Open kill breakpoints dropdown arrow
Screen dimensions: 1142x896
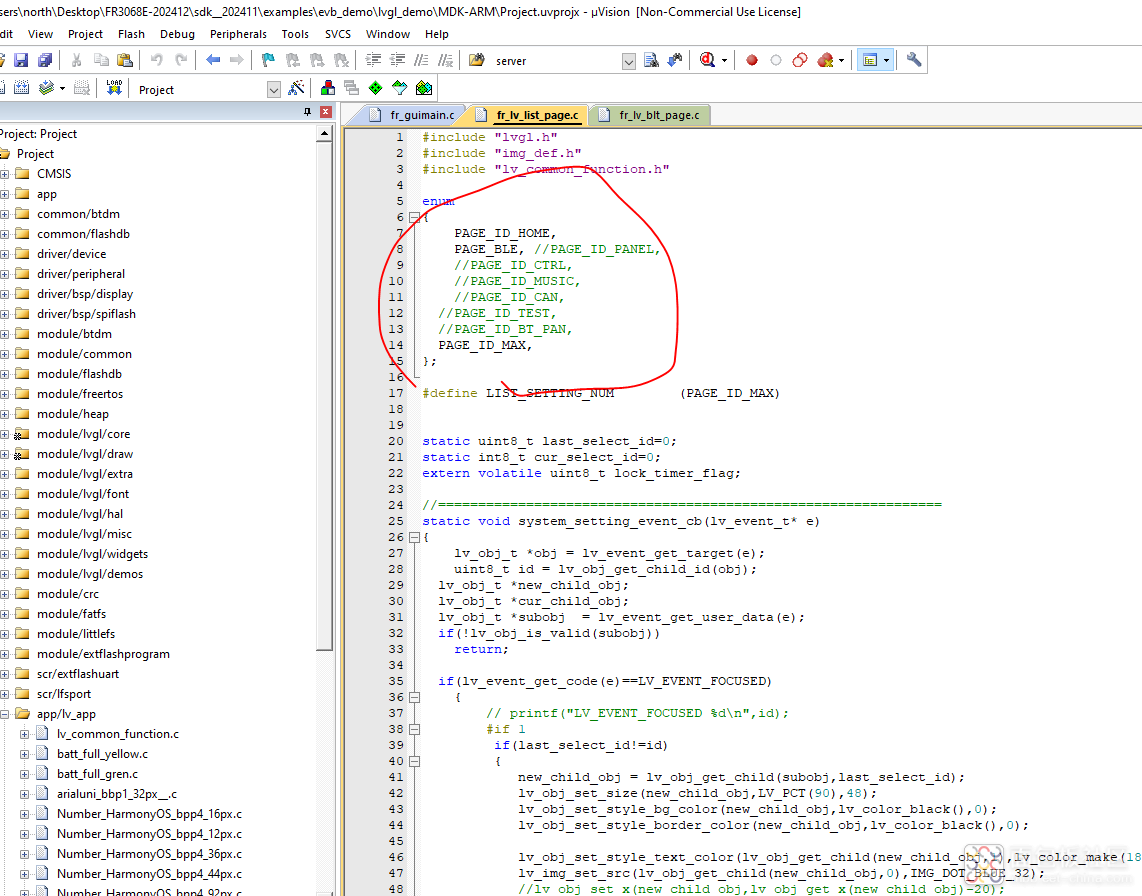[841, 60]
